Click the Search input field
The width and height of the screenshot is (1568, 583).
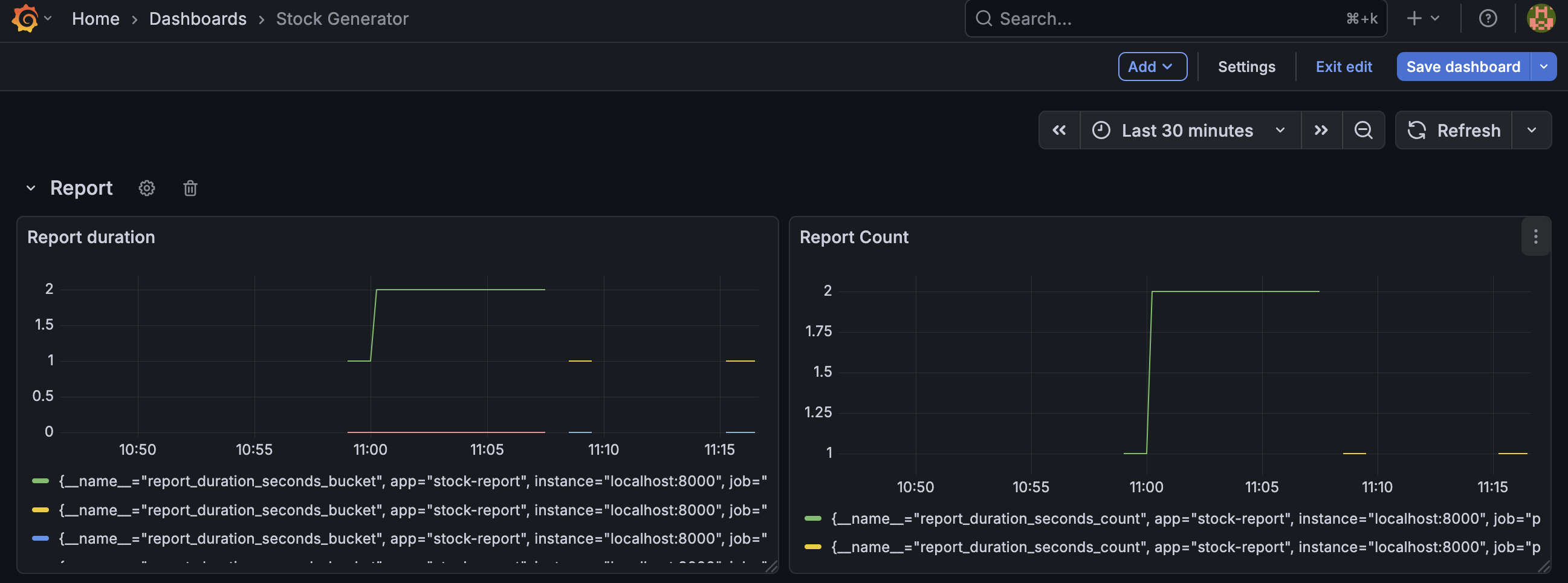click(x=1168, y=19)
